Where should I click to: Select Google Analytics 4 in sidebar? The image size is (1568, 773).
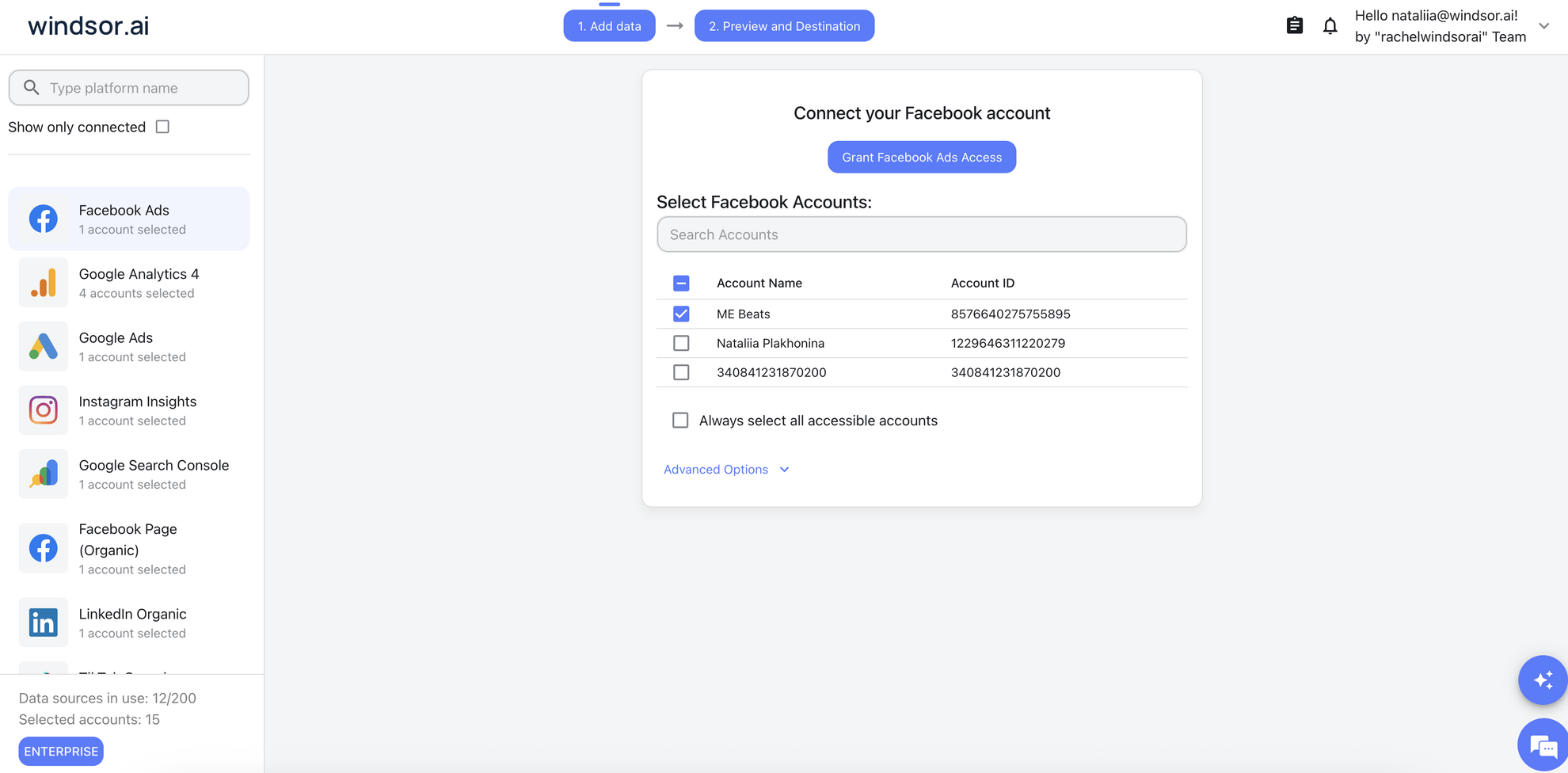(x=129, y=283)
